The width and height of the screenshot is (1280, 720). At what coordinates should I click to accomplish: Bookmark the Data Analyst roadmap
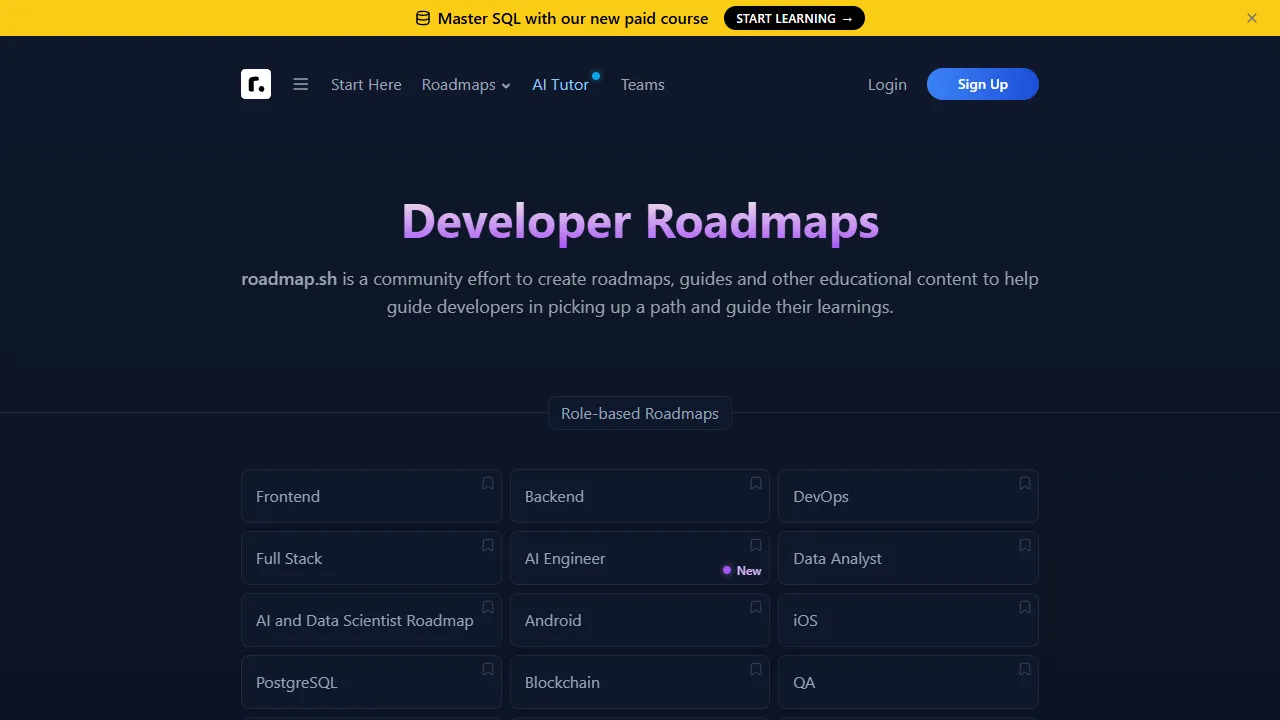click(x=1025, y=545)
